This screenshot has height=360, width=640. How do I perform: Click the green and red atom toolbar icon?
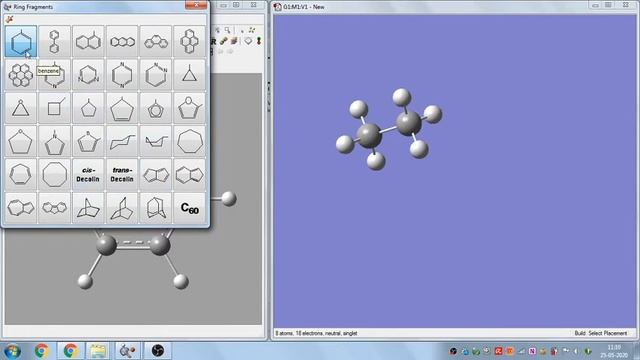click(259, 41)
